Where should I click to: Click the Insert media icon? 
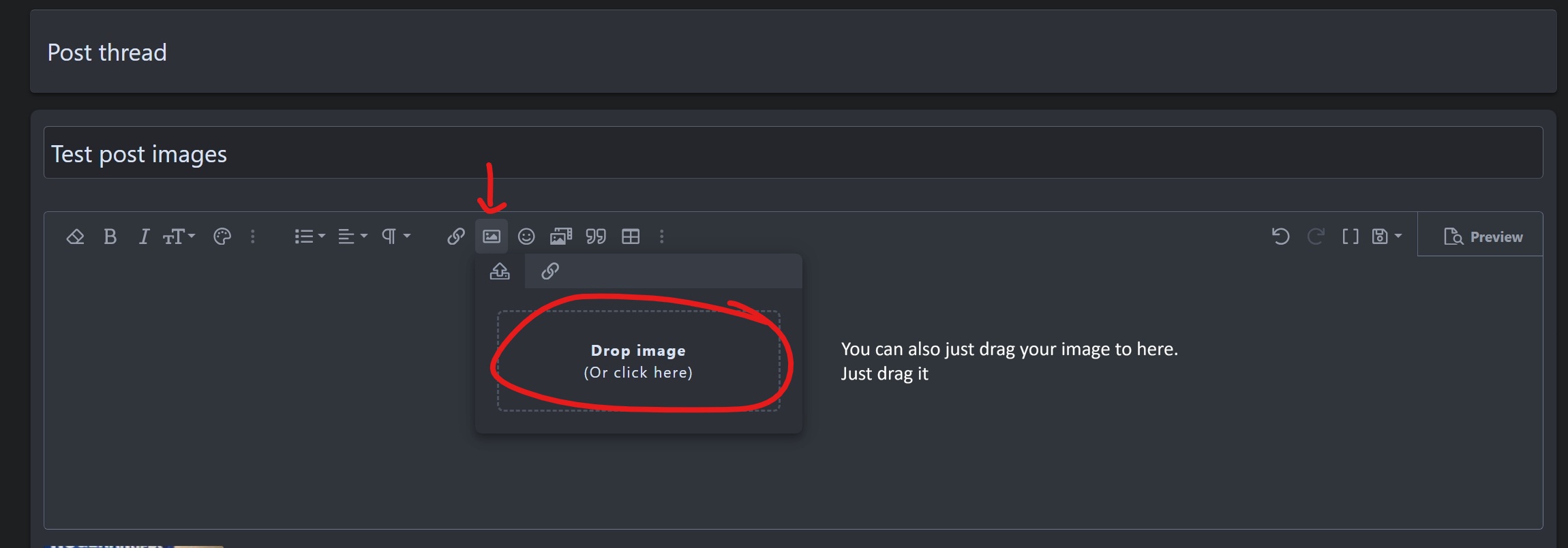click(560, 237)
